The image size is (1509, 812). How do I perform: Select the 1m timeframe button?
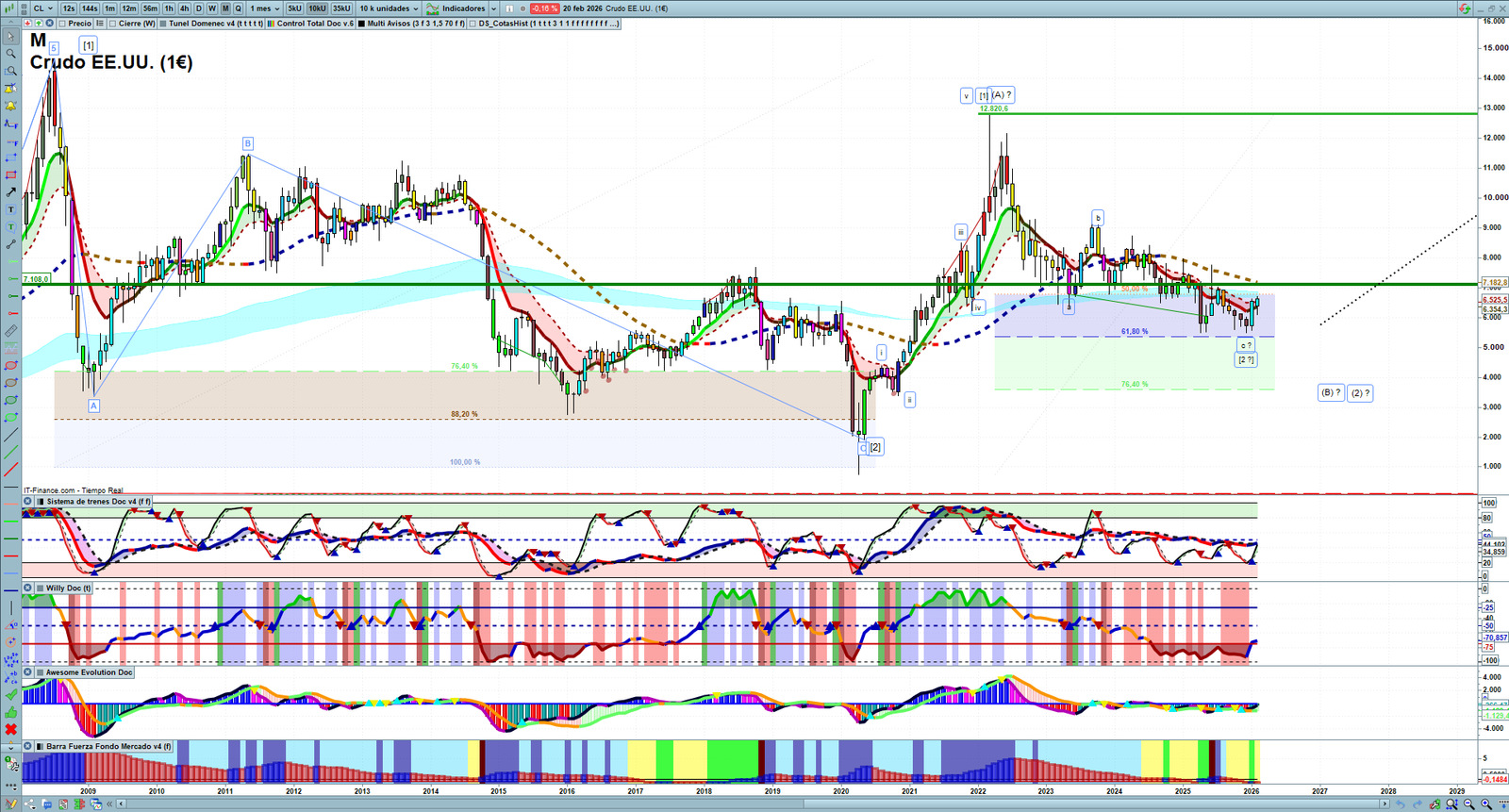tap(110, 8)
